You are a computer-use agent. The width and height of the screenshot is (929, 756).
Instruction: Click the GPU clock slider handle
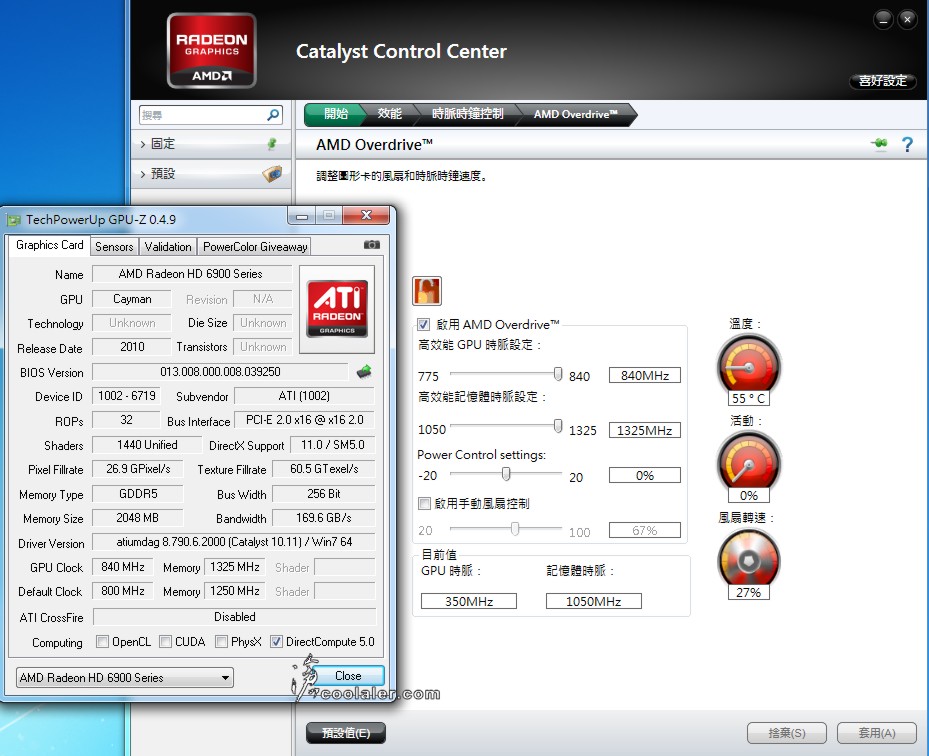(558, 373)
